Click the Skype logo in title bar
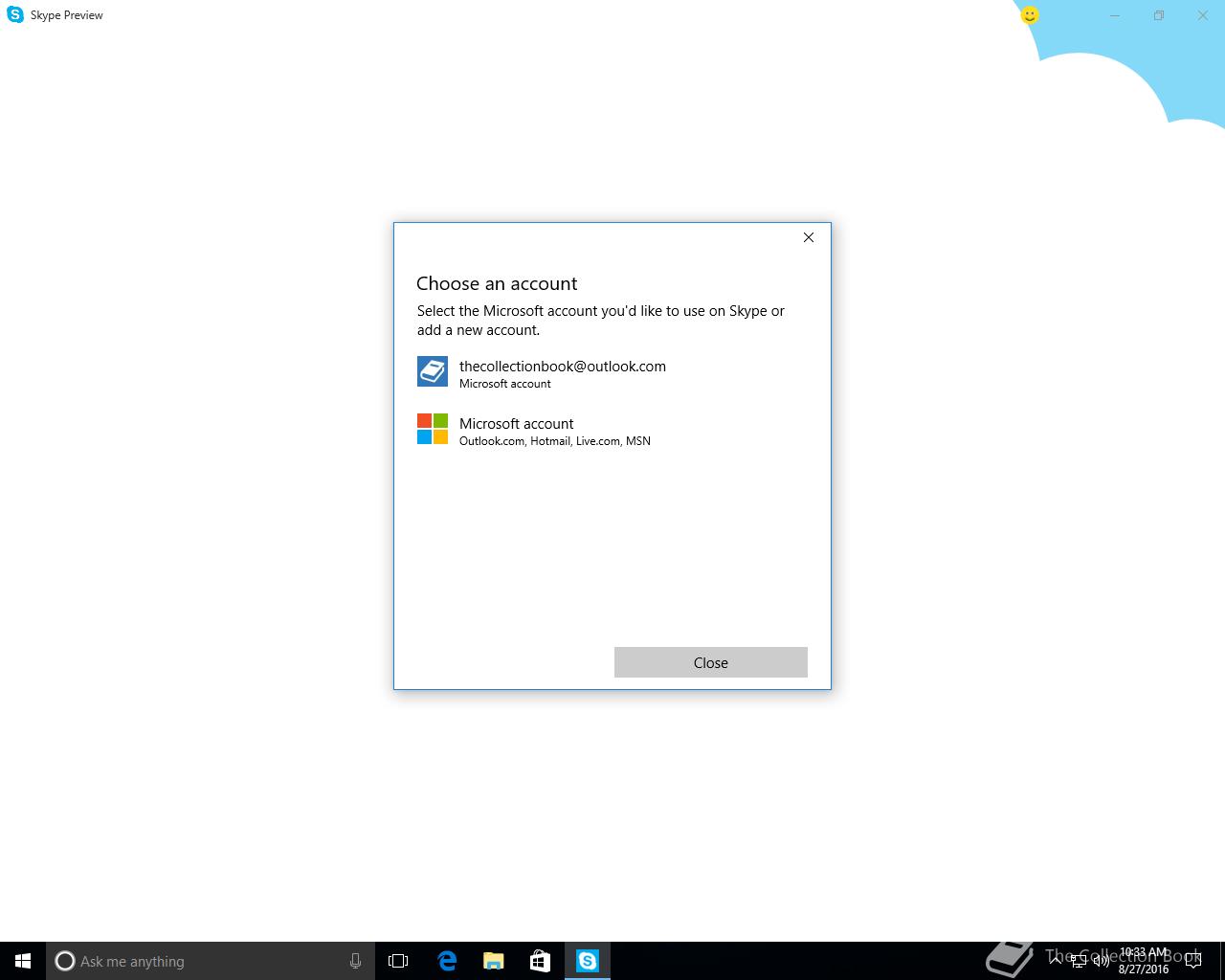 15,15
